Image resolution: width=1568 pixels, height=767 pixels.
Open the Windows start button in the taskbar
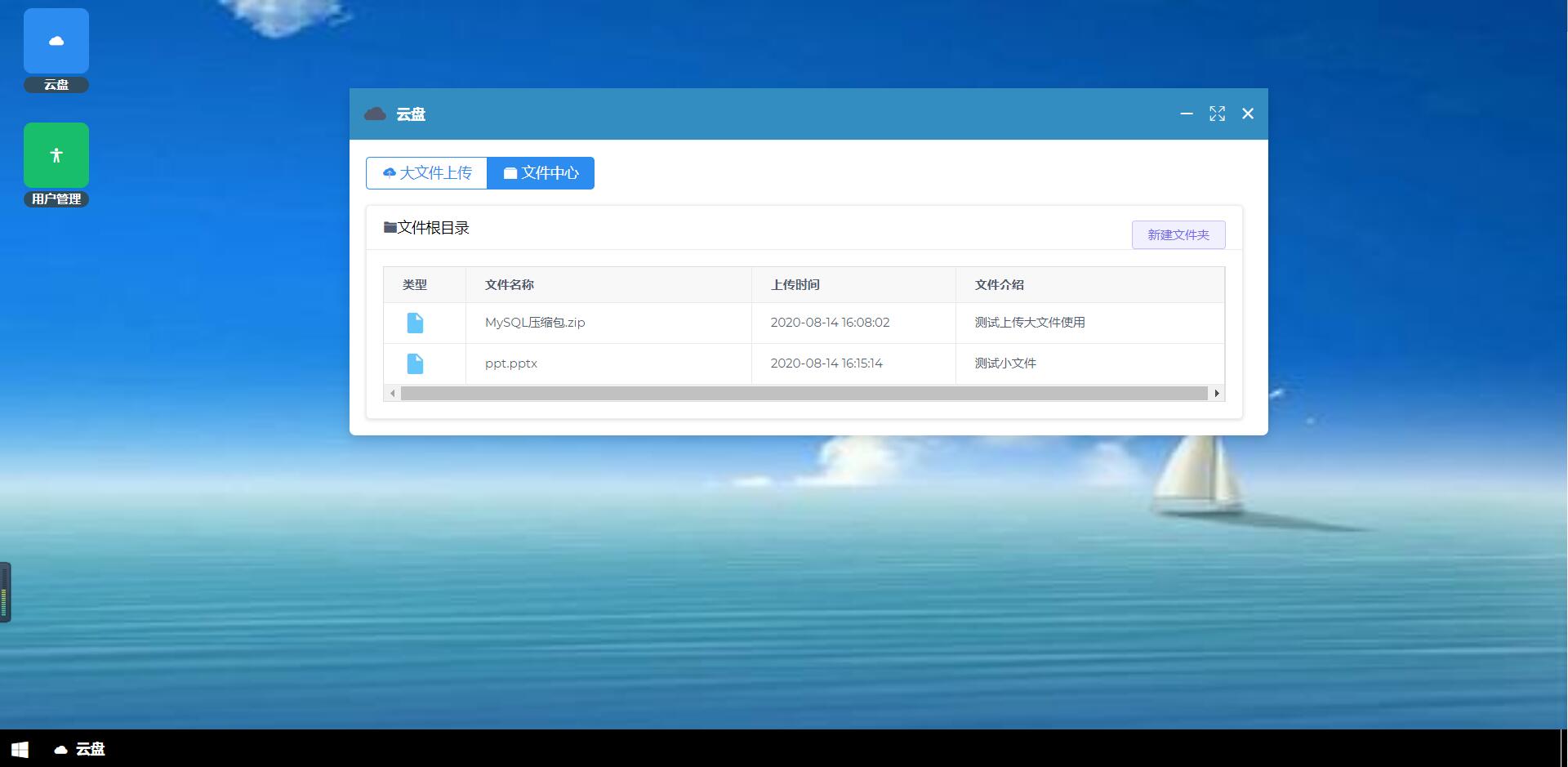tap(18, 749)
